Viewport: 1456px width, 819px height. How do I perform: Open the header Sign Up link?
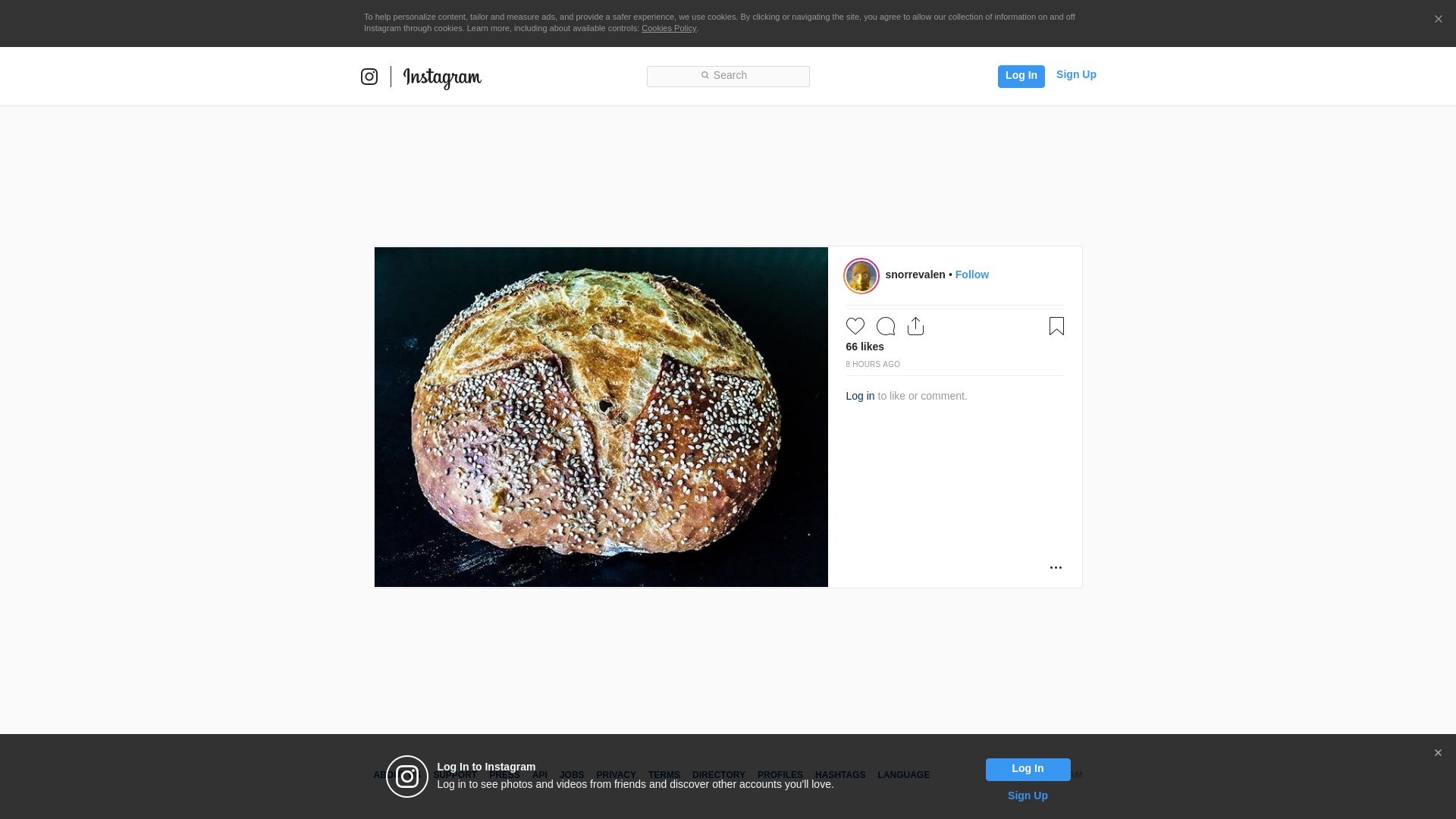(1076, 74)
